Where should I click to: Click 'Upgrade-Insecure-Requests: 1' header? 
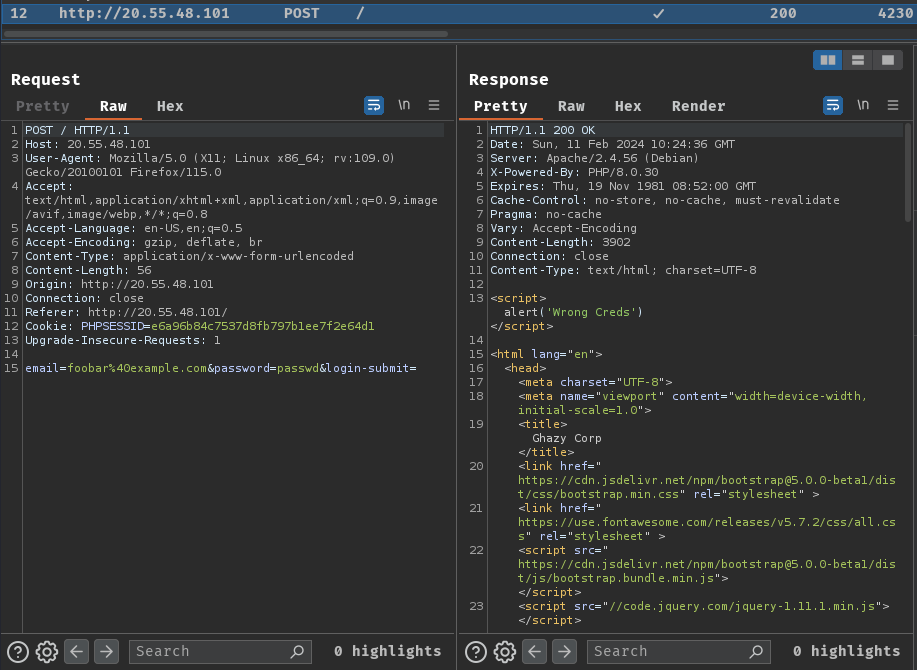coord(123,340)
